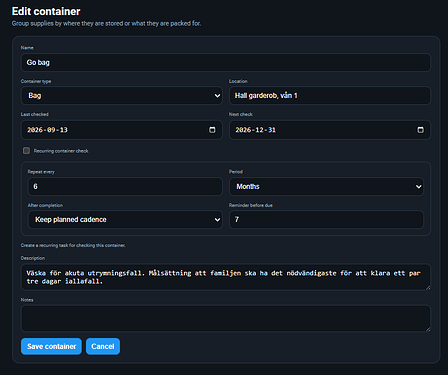Click the 'Create a recurring task' hint text
The height and width of the screenshot is (375, 448).
[x=73, y=245]
